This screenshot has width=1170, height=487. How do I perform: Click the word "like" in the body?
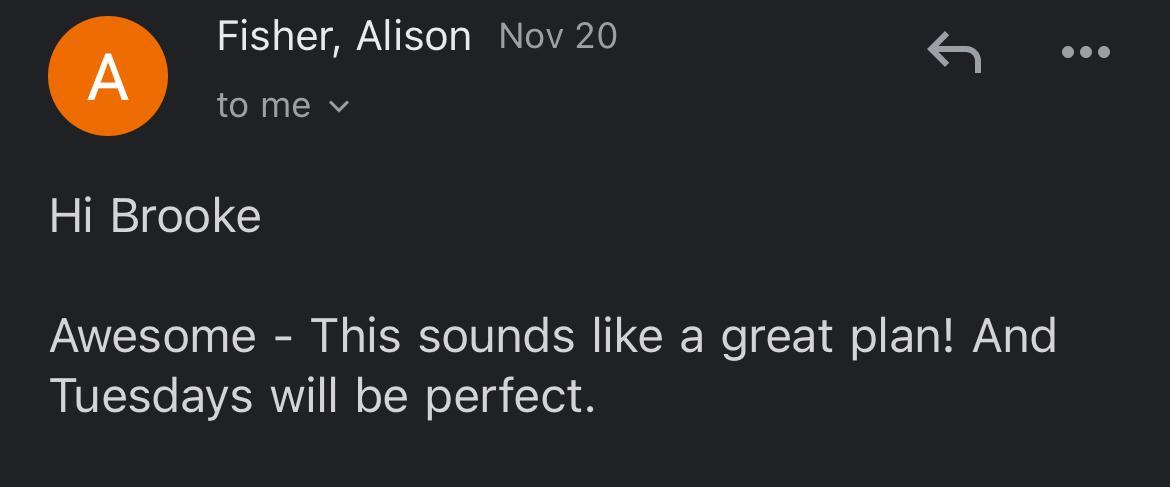(627, 336)
